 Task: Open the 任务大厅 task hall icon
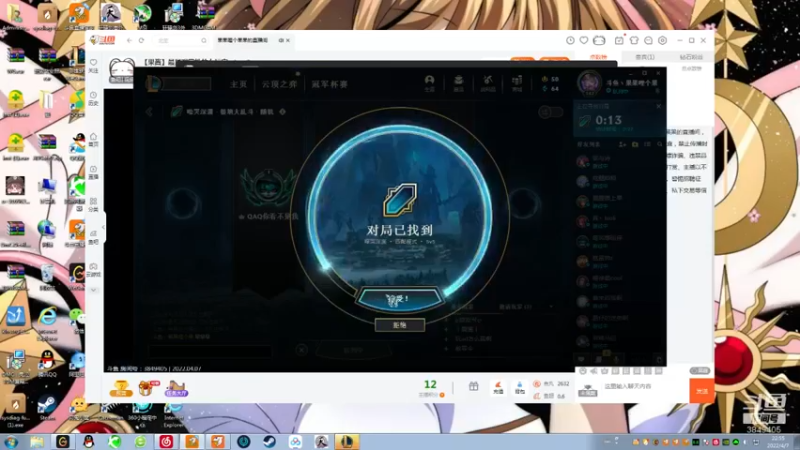[x=176, y=389]
